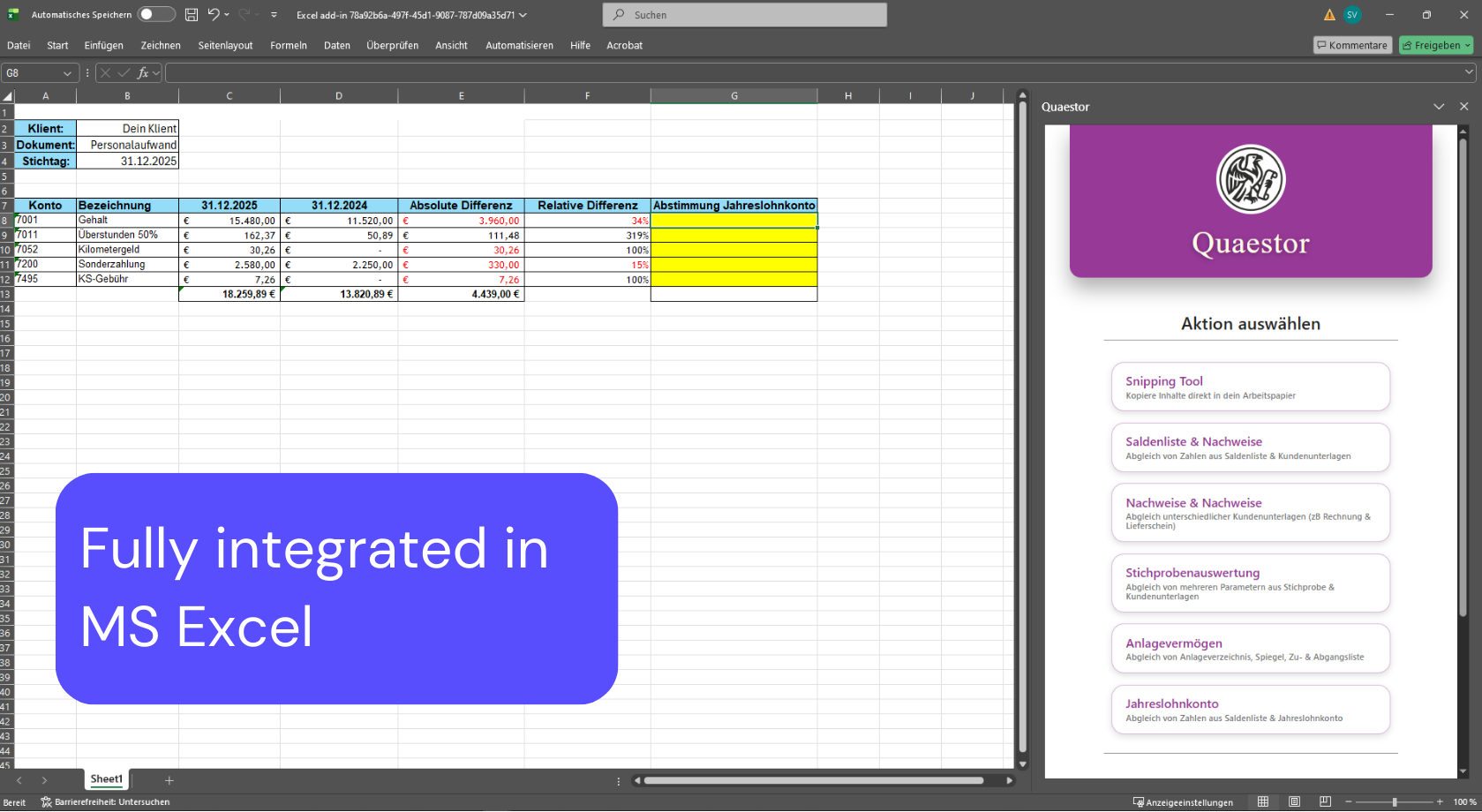Click the Suchen search box
Image resolution: width=1482 pixels, height=812 pixels.
click(745, 14)
